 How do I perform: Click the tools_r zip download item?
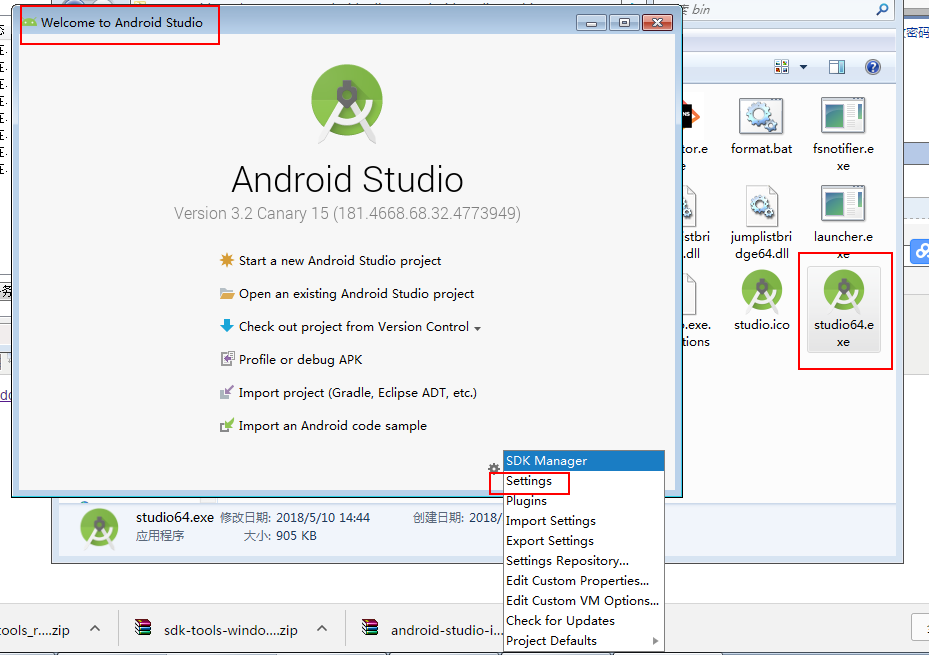point(36,630)
